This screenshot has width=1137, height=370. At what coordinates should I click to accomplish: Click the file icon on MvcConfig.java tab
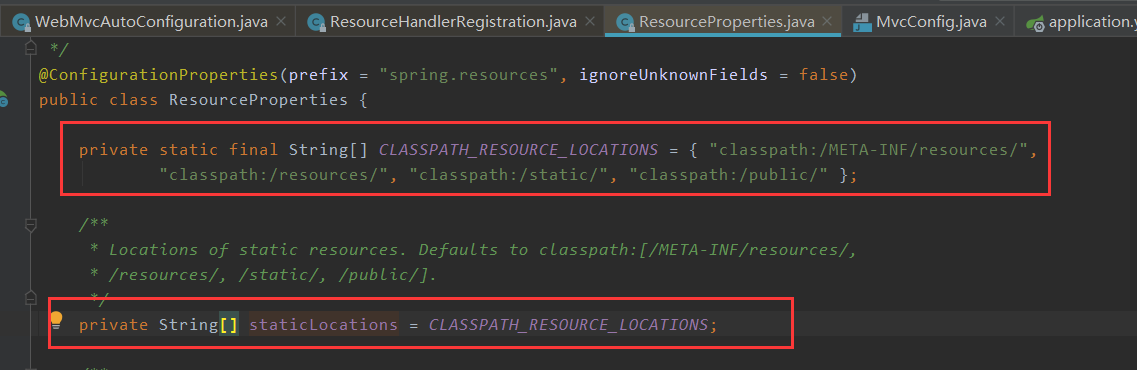click(861, 22)
